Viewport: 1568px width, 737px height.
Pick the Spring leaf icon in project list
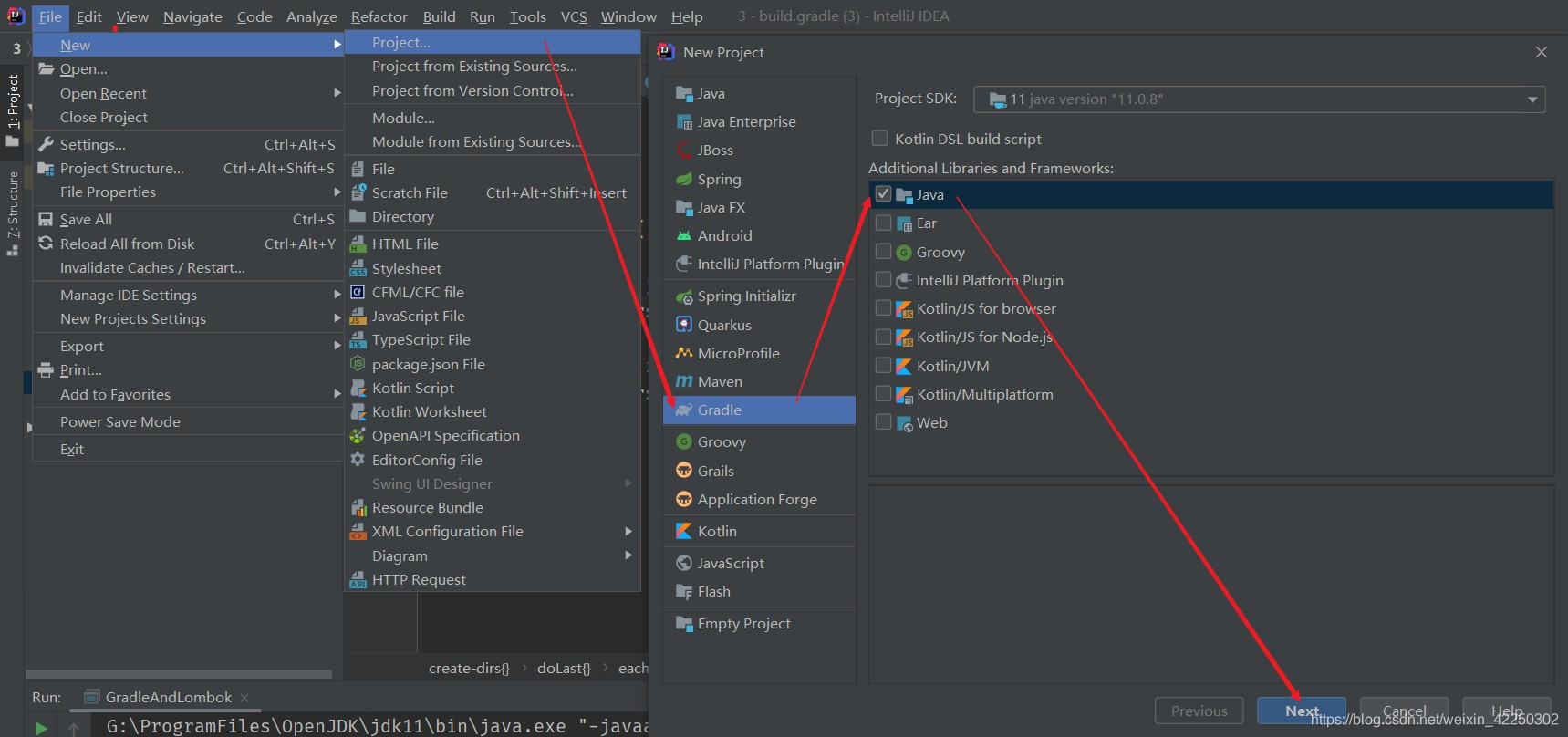pyautogui.click(x=683, y=179)
